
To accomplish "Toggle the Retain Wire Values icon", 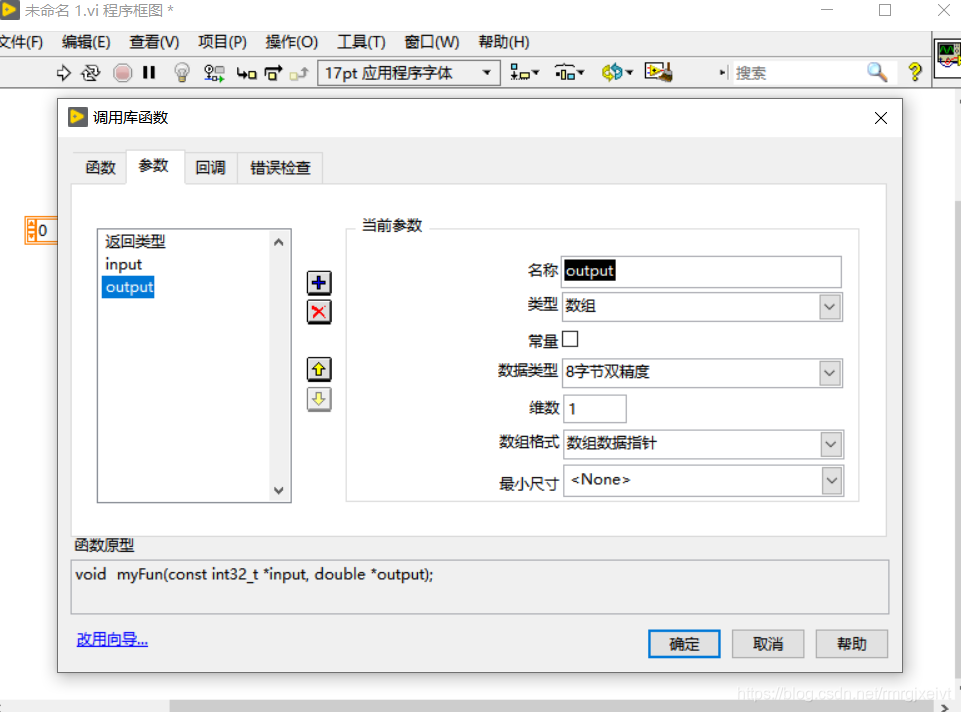I will pos(214,73).
